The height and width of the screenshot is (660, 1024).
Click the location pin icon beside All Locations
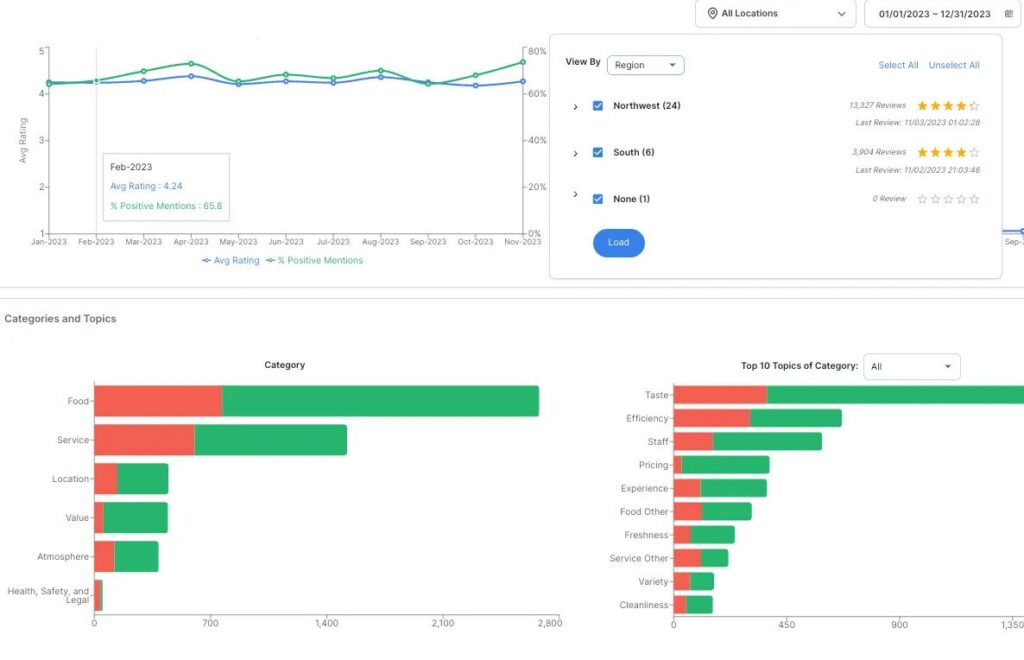[x=712, y=13]
